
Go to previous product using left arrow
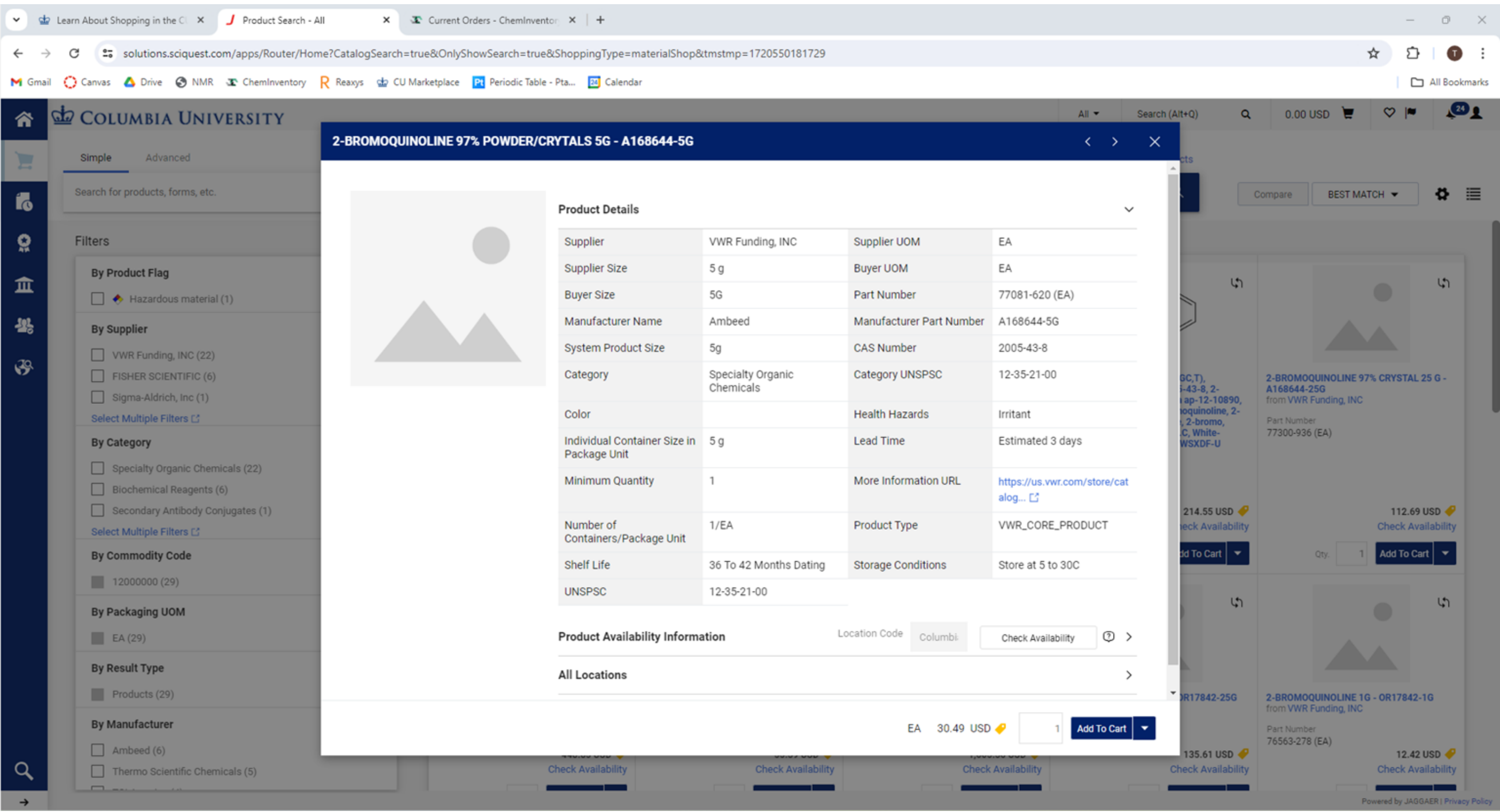(1087, 142)
